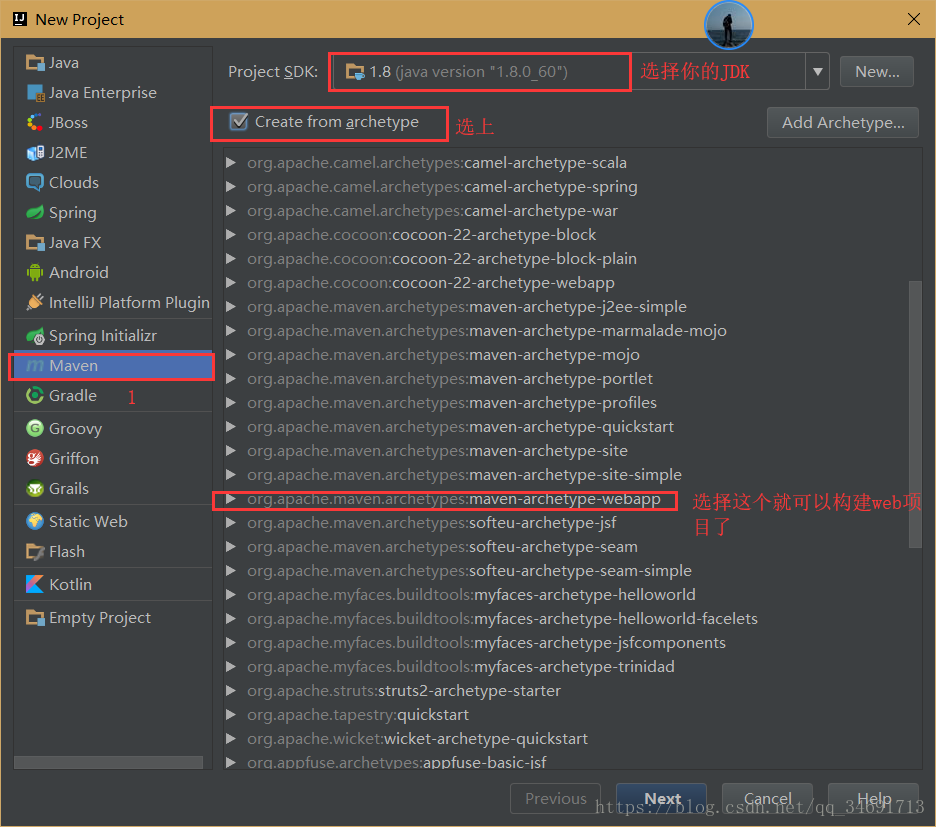Select myfaces-archetype-helloworld-facelets row text
Image resolution: width=936 pixels, height=827 pixels.
click(502, 619)
